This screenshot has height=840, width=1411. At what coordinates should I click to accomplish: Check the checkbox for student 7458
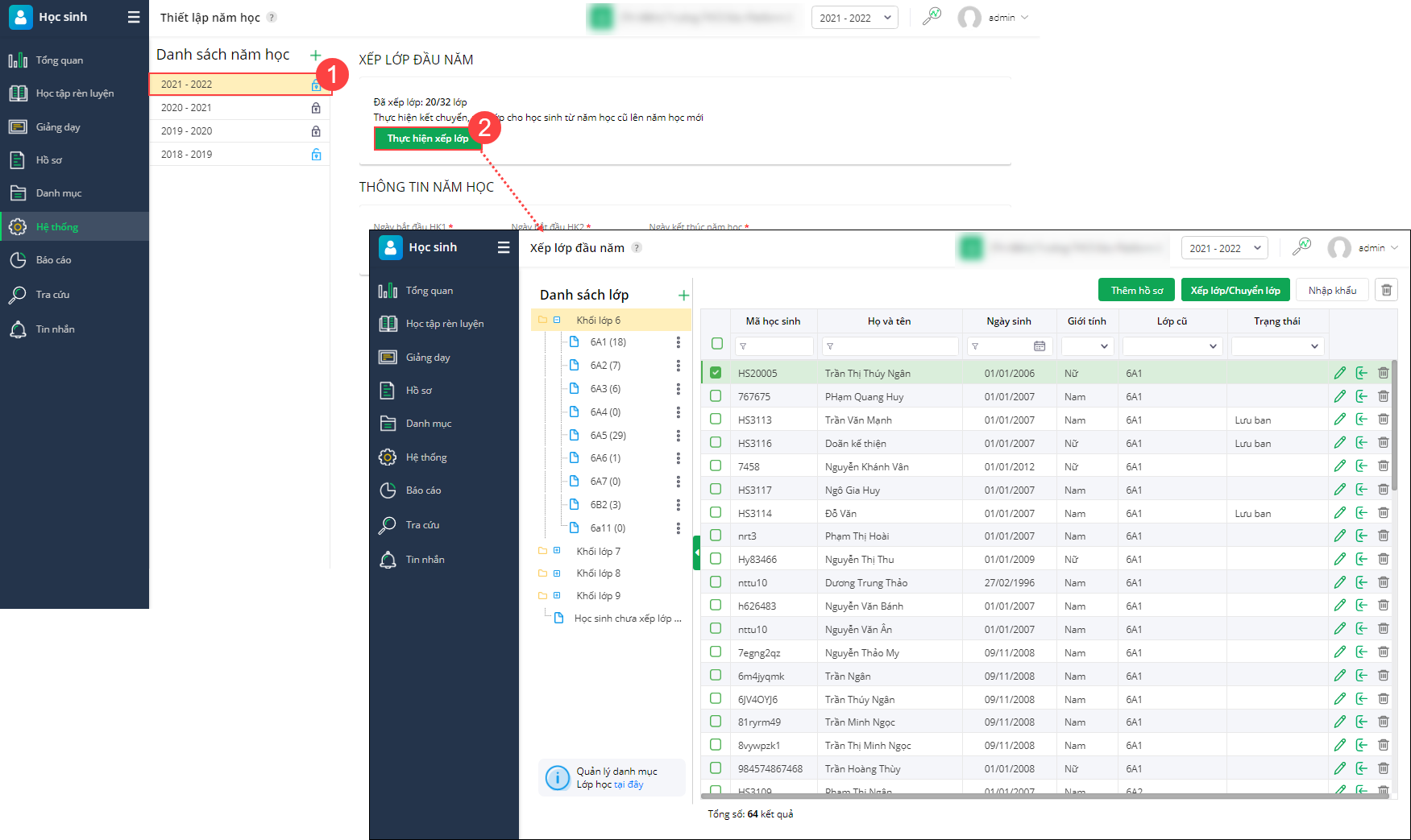pyautogui.click(x=716, y=466)
